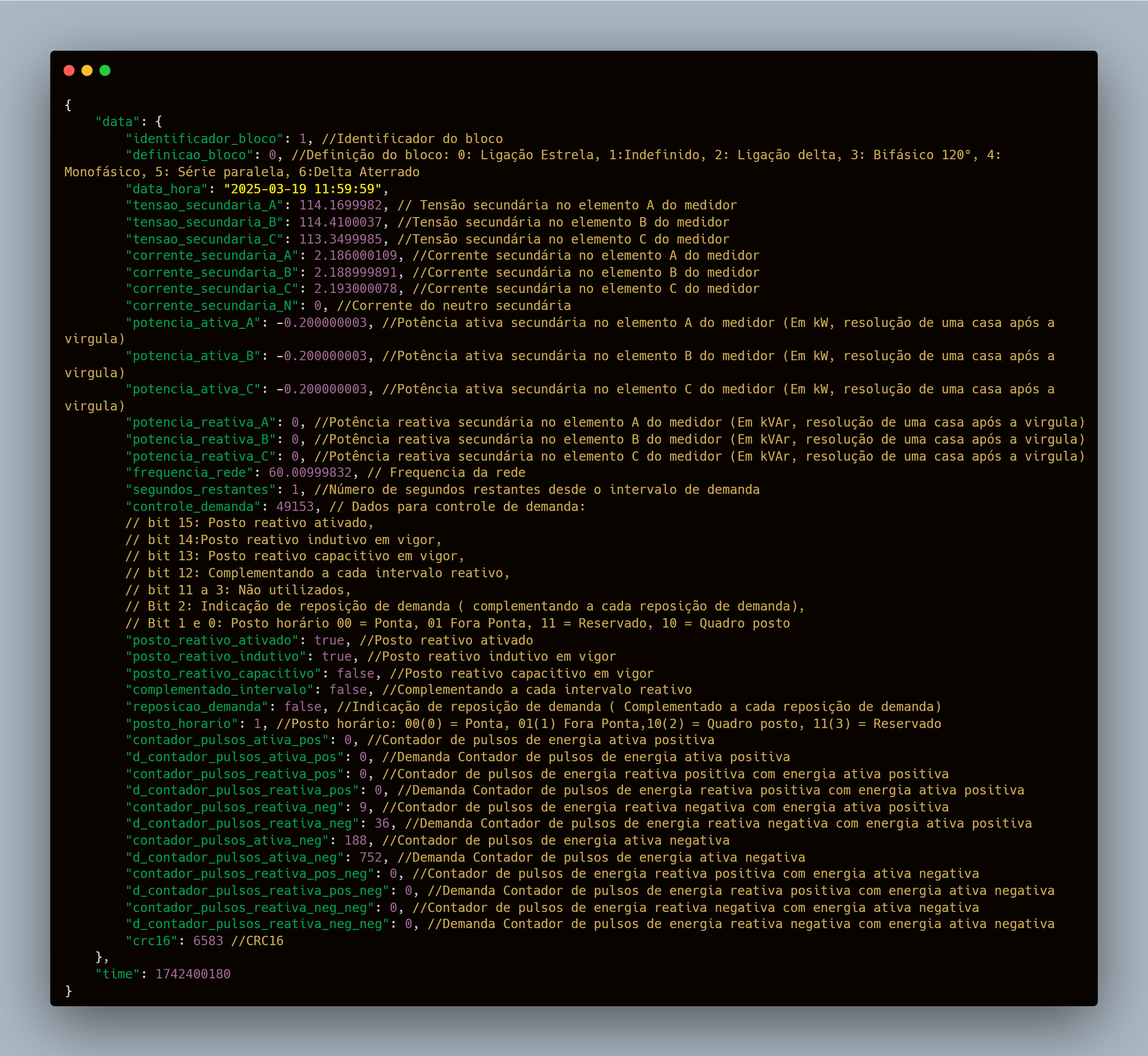Click the value 114.4100037
Image resolution: width=1148 pixels, height=1056 pixels.
click(340, 223)
